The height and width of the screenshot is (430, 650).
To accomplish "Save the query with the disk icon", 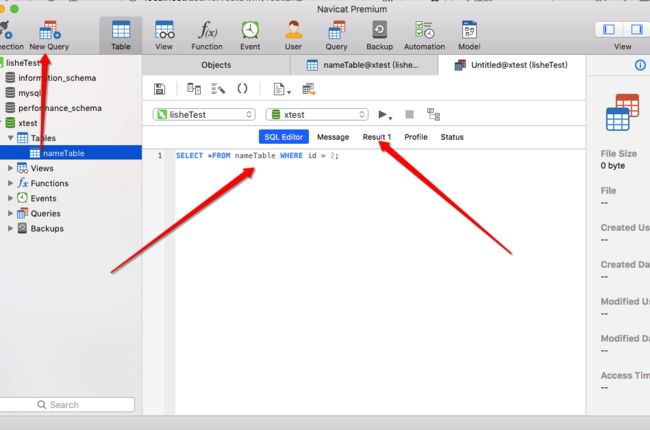I will [x=159, y=89].
